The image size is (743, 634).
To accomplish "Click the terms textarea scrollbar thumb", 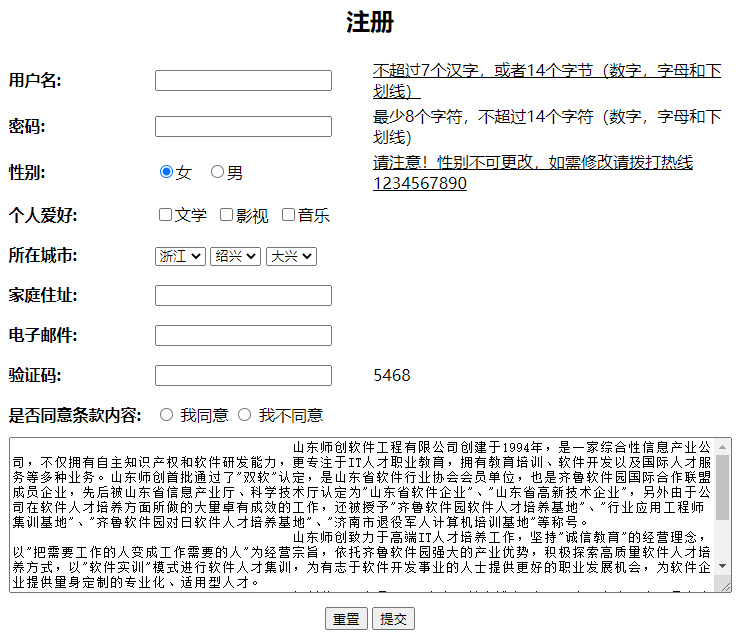I will point(723,488).
